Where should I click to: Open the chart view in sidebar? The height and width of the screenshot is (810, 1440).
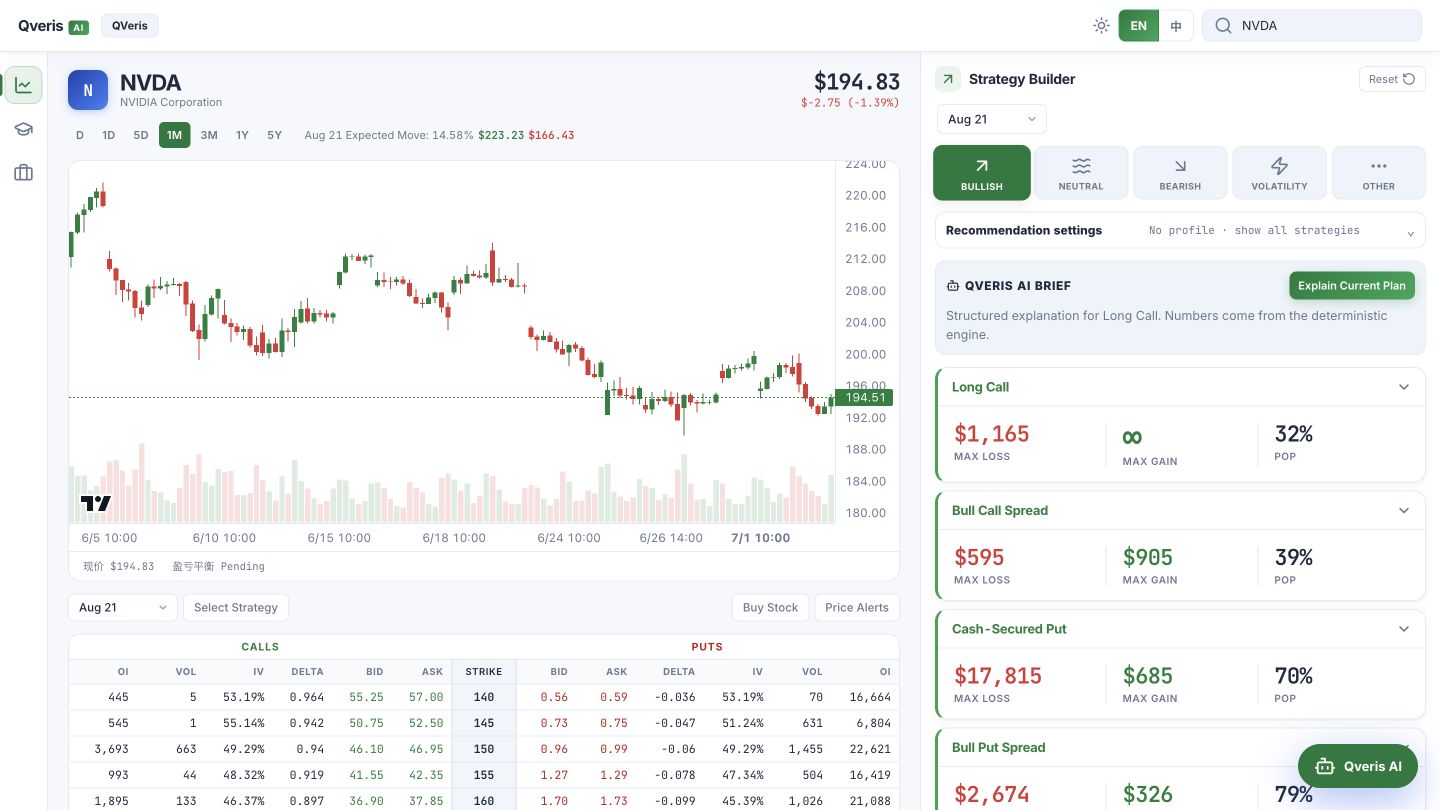point(24,86)
